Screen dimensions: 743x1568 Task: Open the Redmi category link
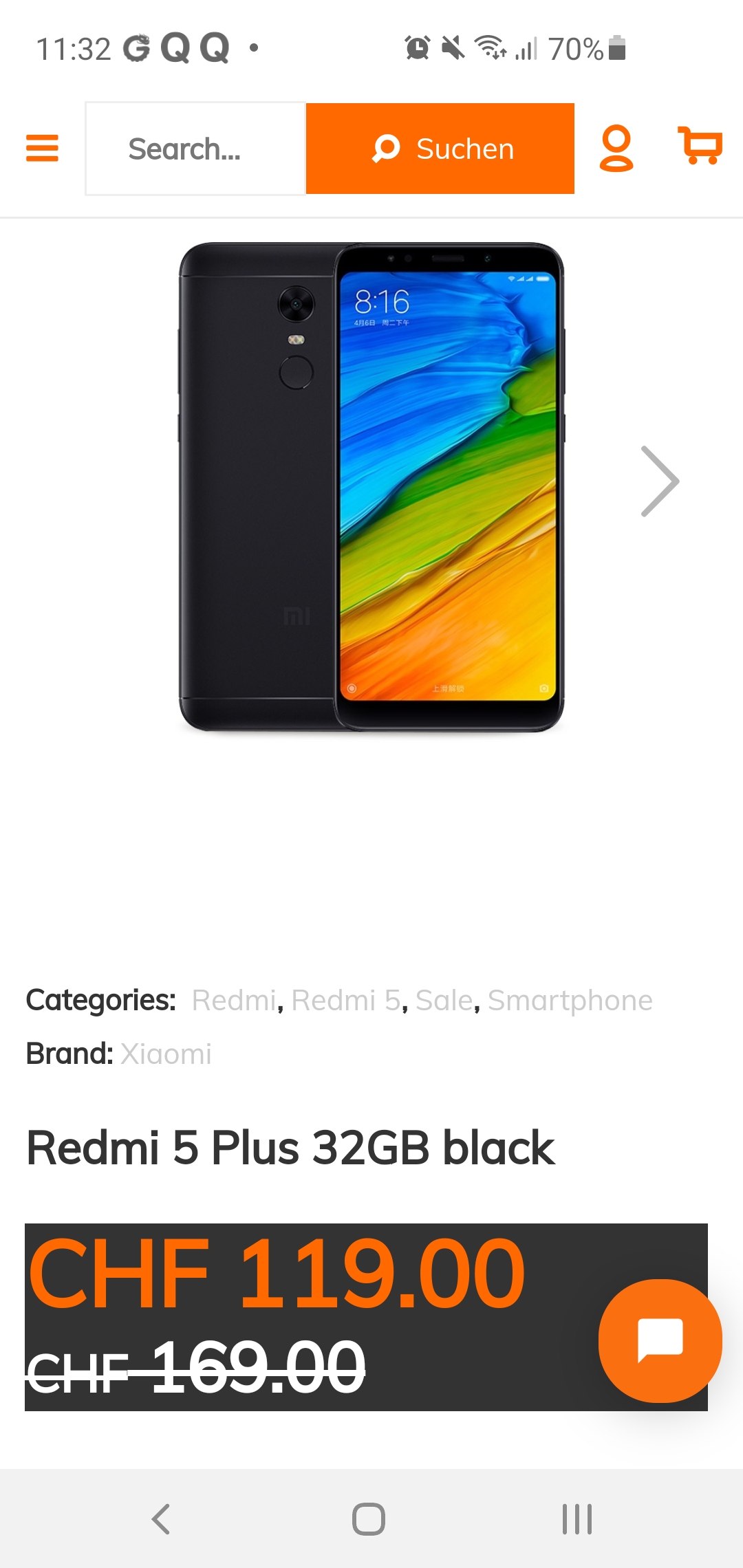click(x=234, y=1001)
